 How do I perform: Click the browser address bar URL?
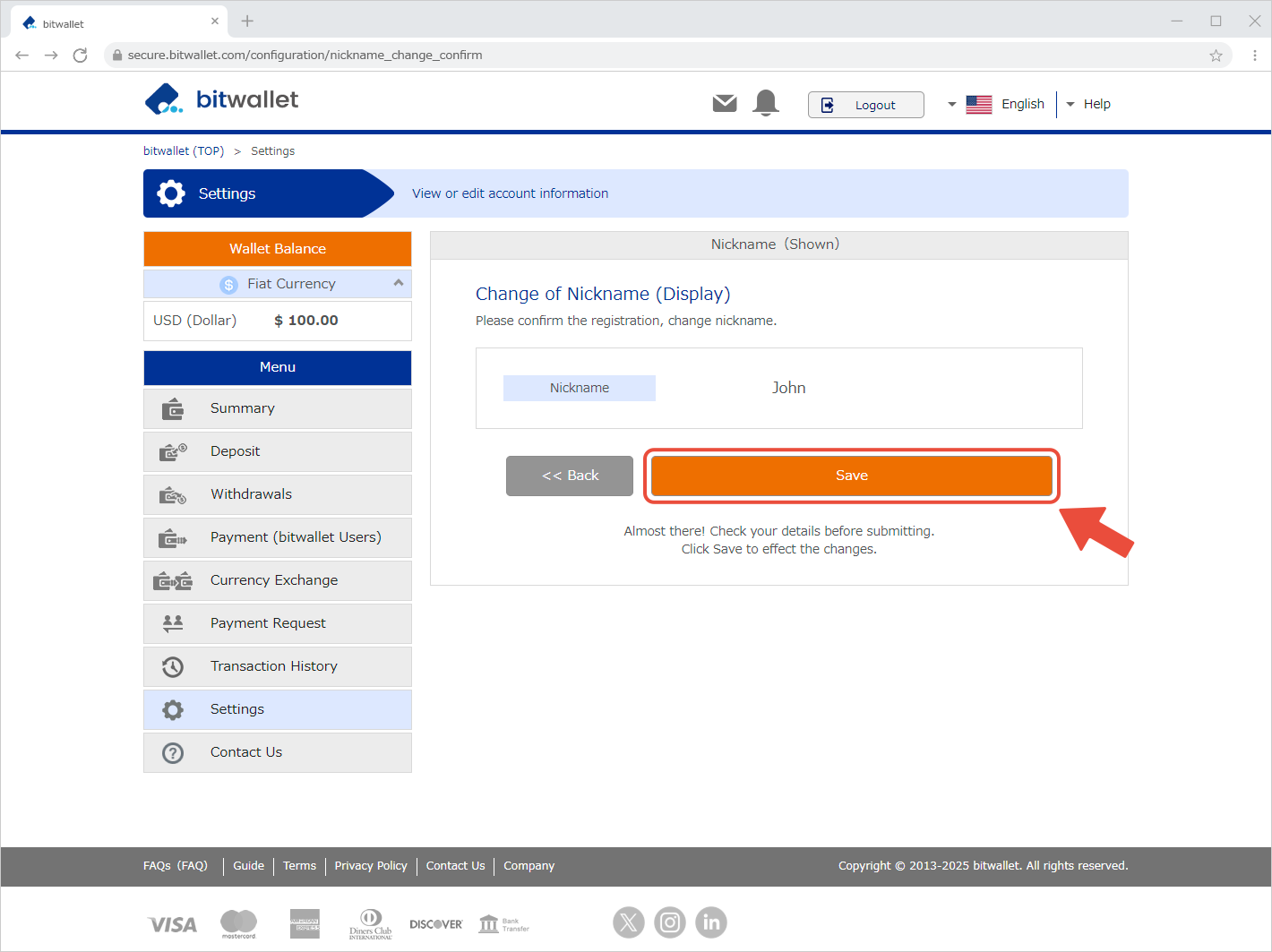pos(305,56)
